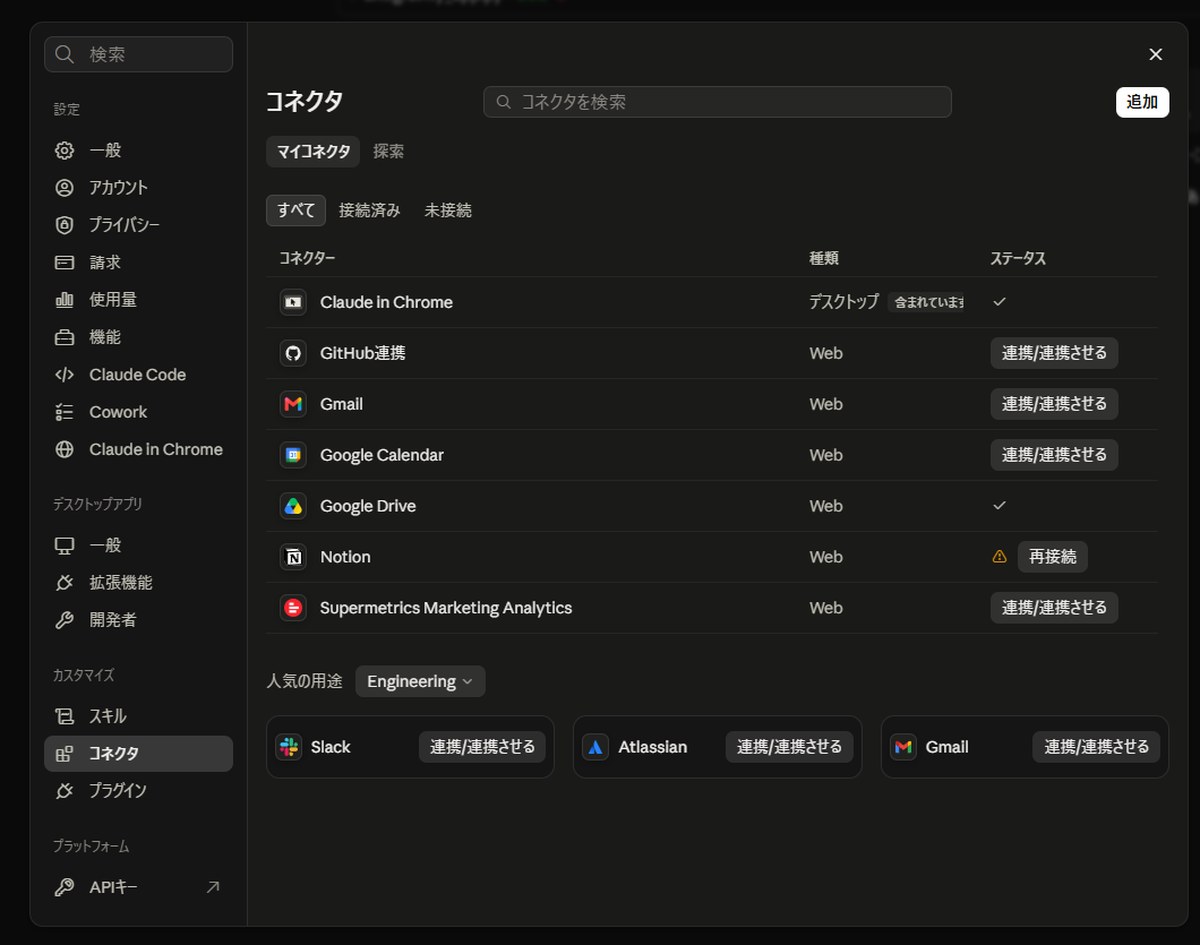Click the Notion warning triangle icon

(x=999, y=557)
